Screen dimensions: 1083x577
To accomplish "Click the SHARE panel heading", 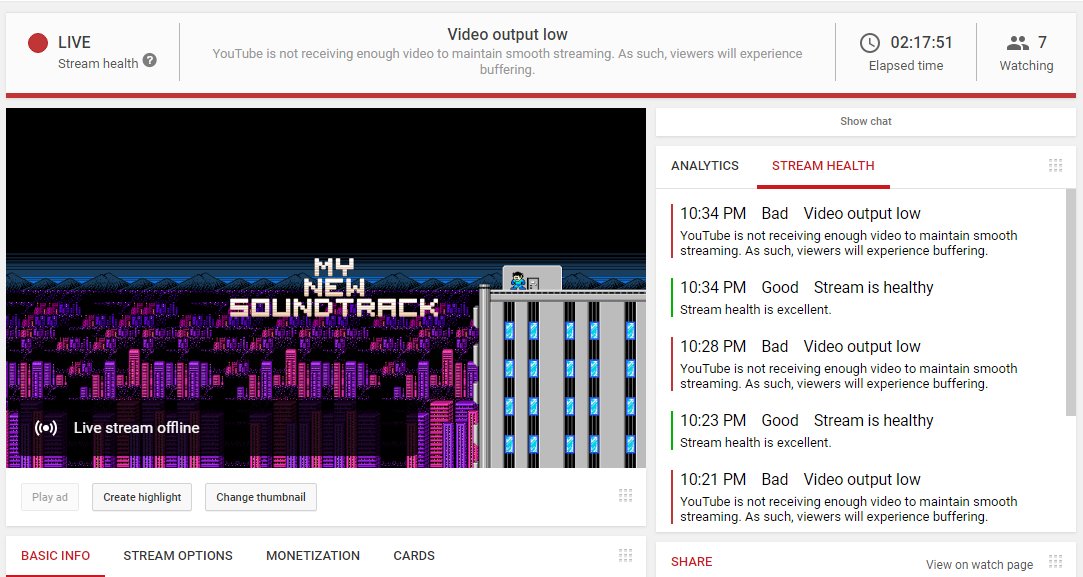I will click(x=691, y=562).
